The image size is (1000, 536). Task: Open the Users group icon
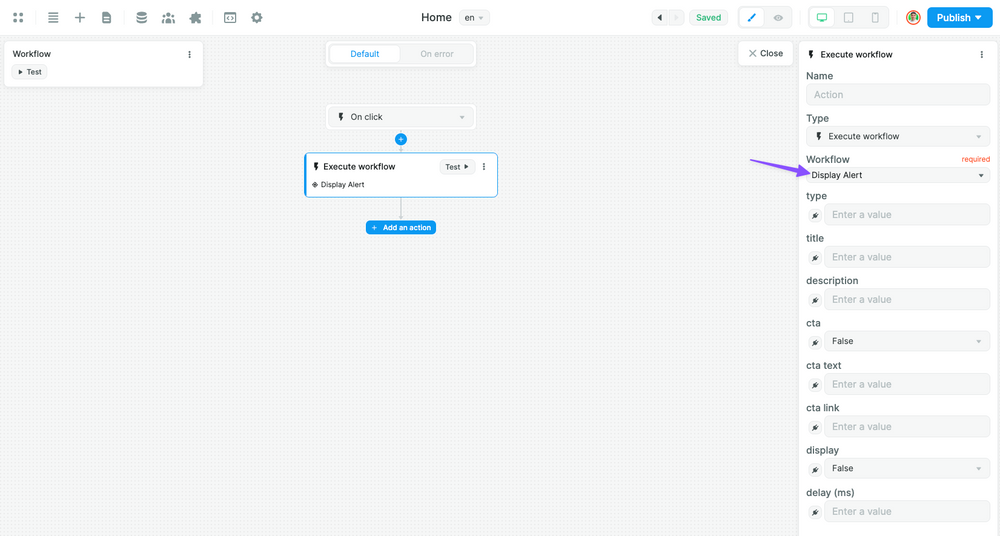[x=168, y=18]
